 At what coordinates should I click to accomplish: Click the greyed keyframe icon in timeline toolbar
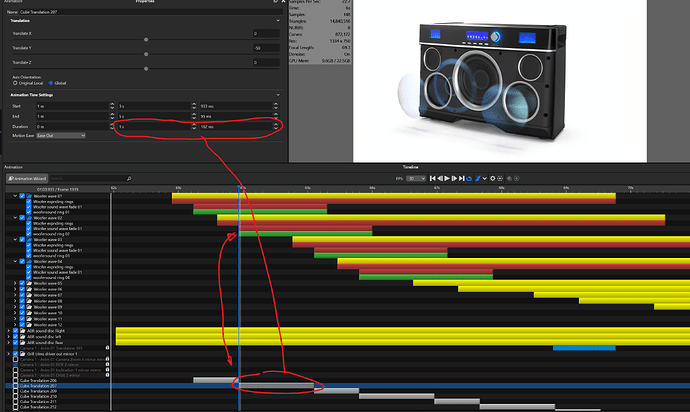point(510,178)
